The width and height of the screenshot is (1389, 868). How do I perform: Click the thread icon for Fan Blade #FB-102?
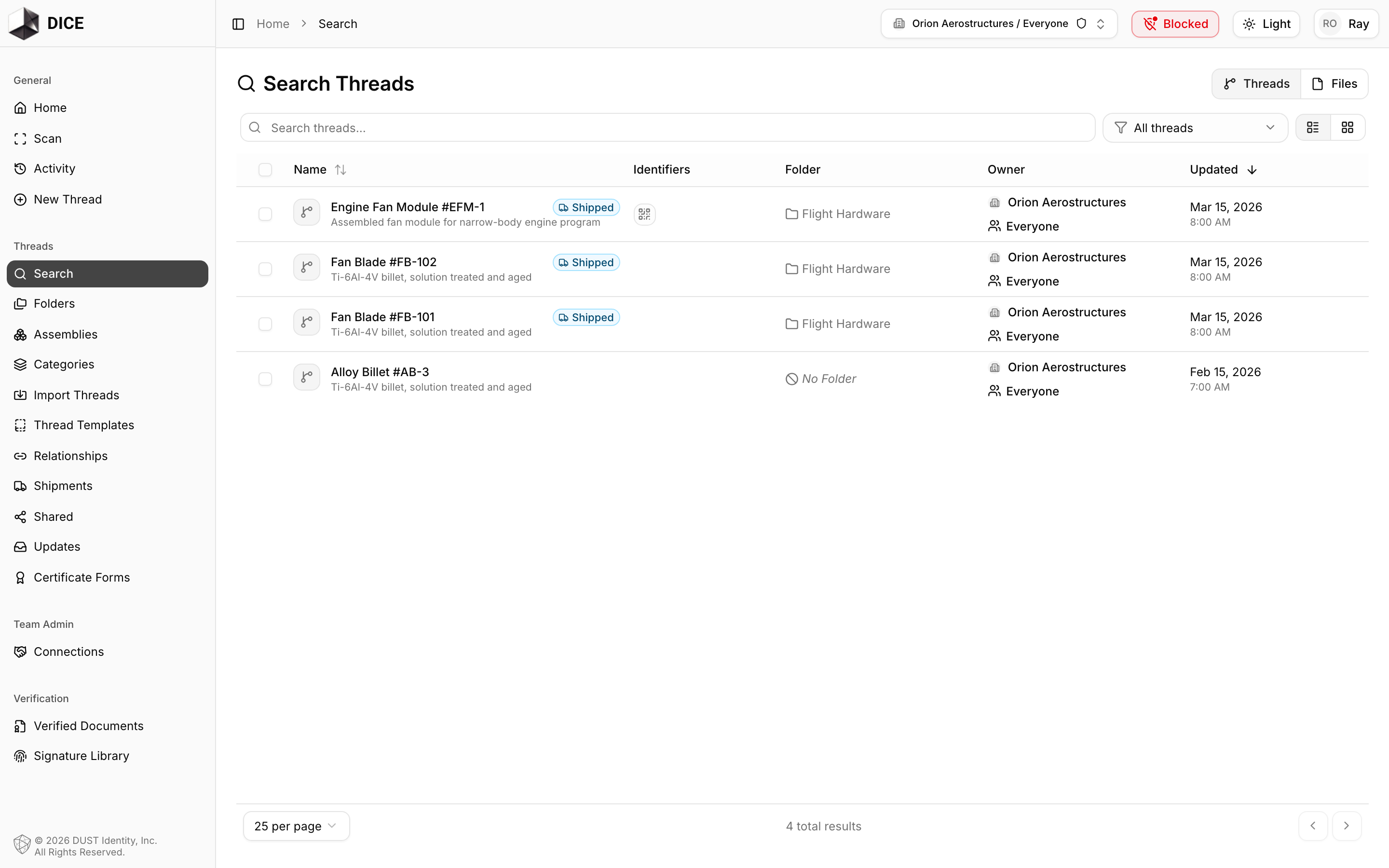pos(307,268)
